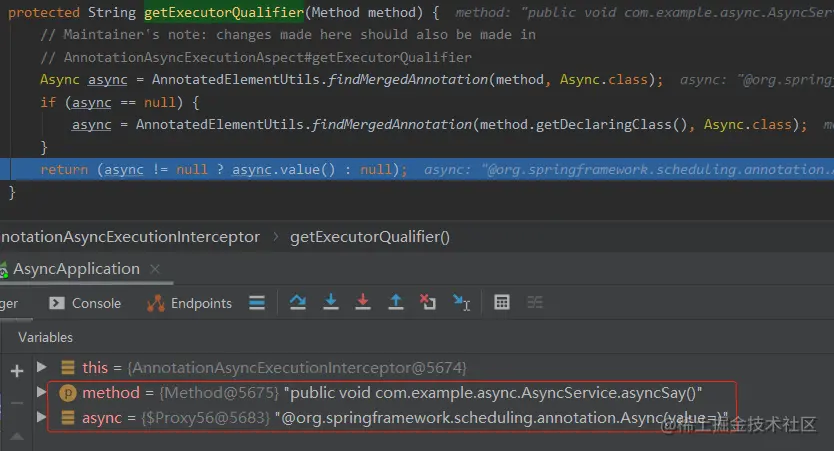Viewport: 834px width, 451px height.
Task: Click the Maintainer's note comment line
Action: (288, 35)
